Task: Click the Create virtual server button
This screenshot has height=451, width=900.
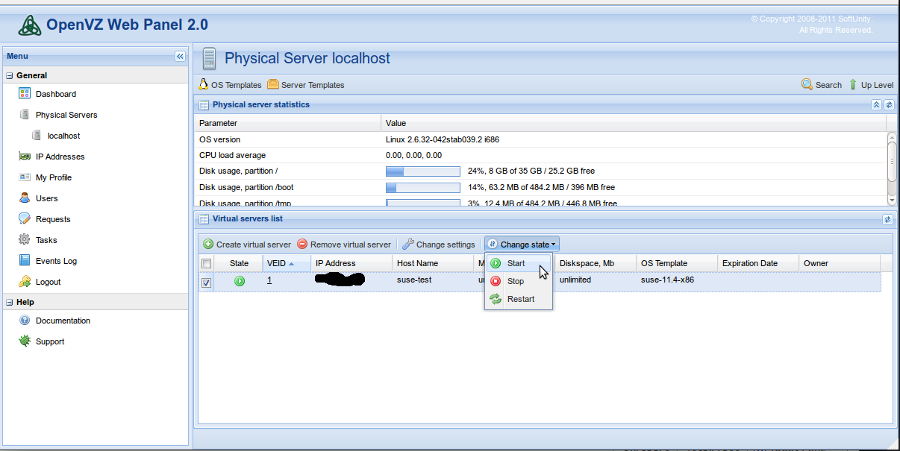Action: (247, 244)
